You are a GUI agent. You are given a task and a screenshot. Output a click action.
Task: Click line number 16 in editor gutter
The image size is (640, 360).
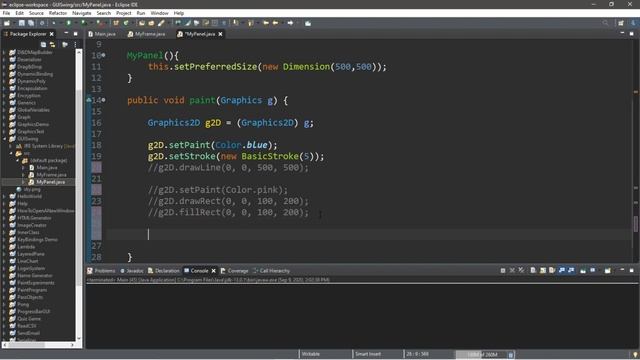(96, 122)
